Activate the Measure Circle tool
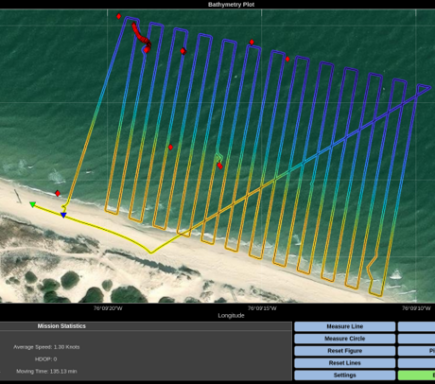The height and width of the screenshot is (384, 435). click(x=345, y=339)
